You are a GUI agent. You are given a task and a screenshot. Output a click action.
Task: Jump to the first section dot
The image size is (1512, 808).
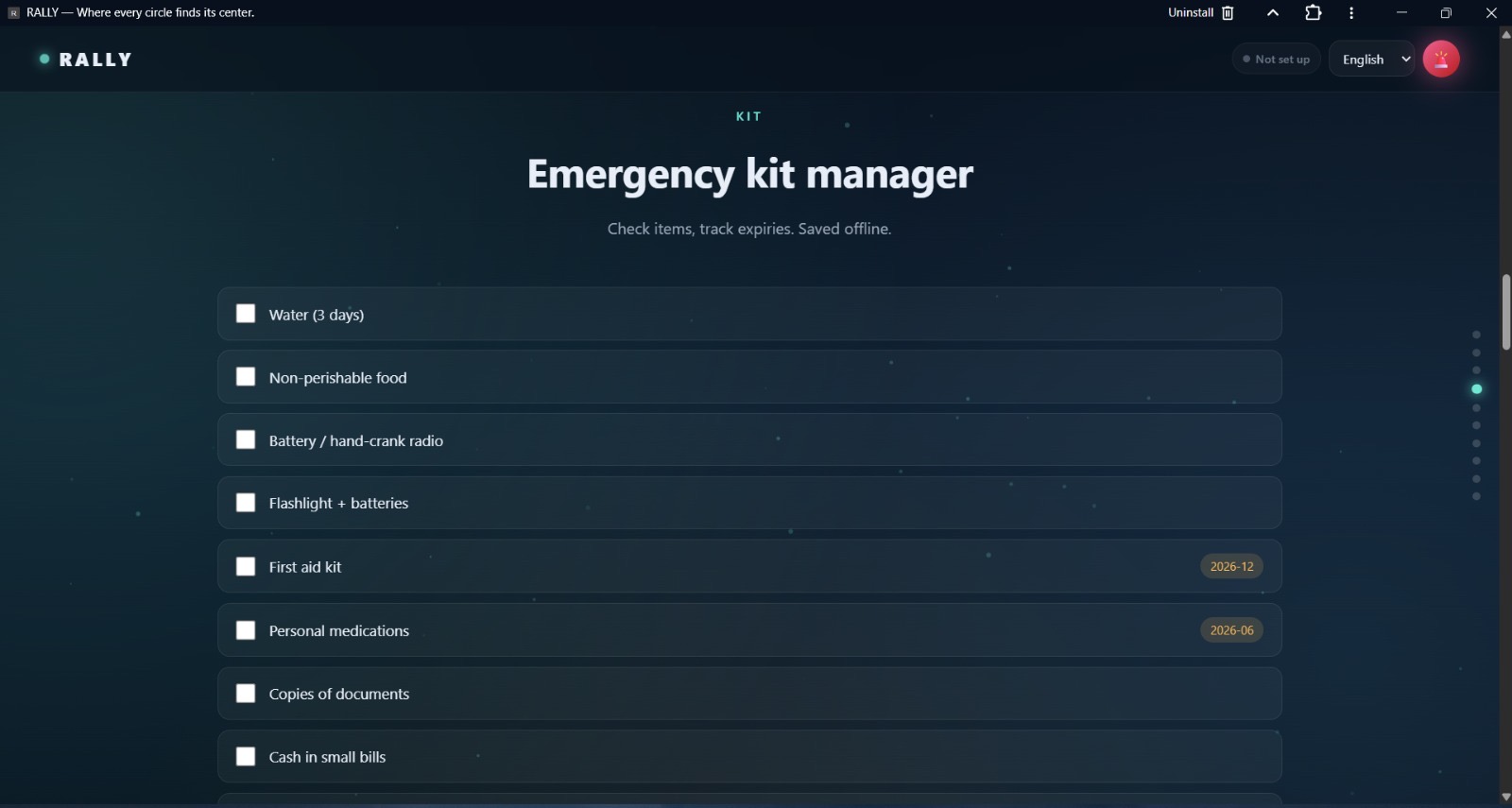coord(1476,335)
